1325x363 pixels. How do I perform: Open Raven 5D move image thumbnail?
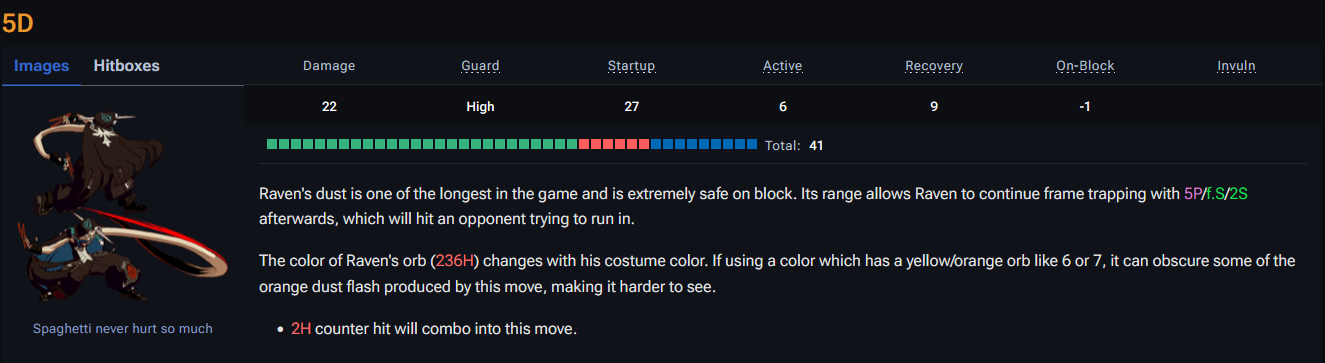click(x=122, y=204)
